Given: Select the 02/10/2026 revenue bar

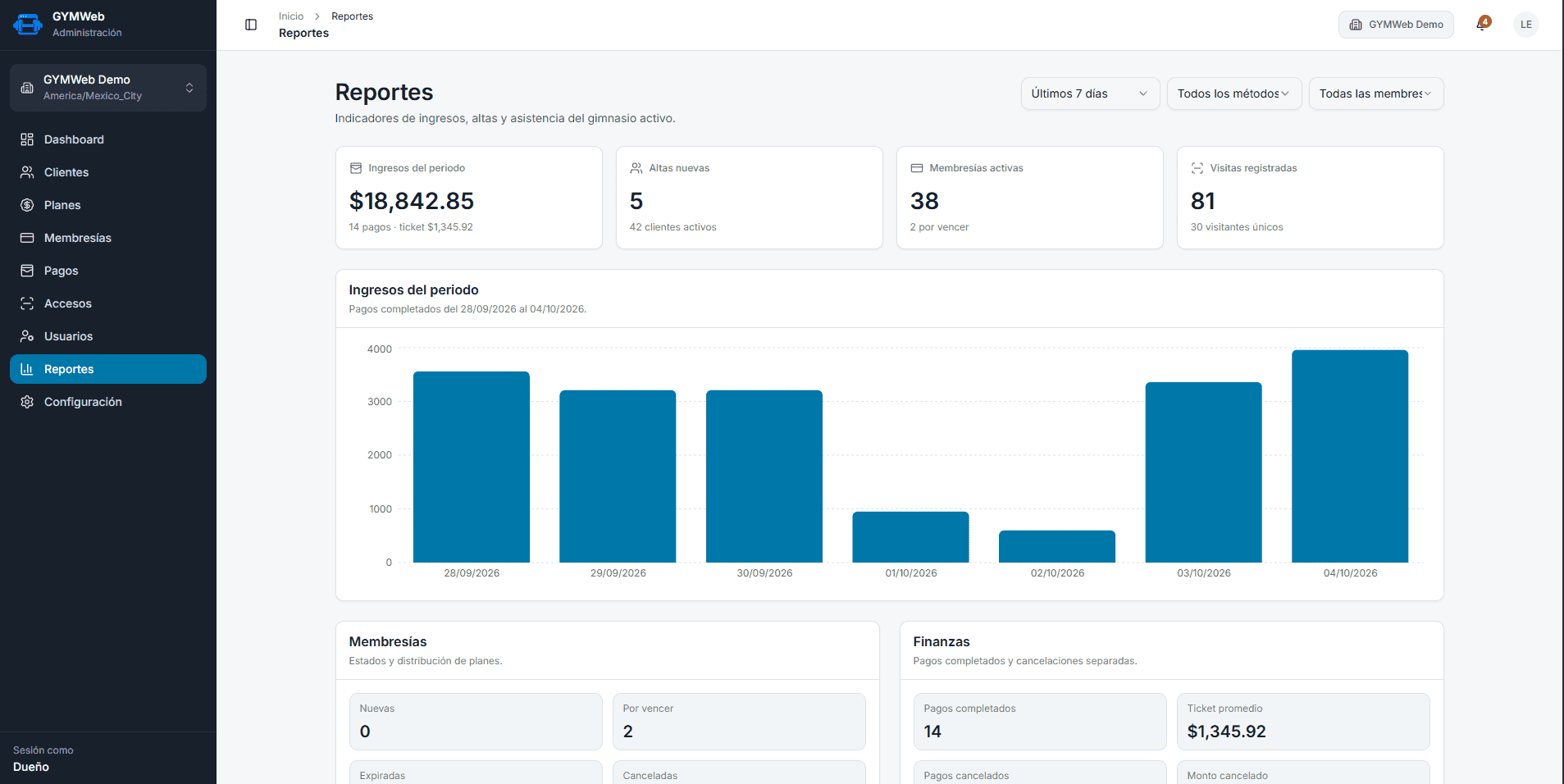Looking at the screenshot, I should 1057,546.
